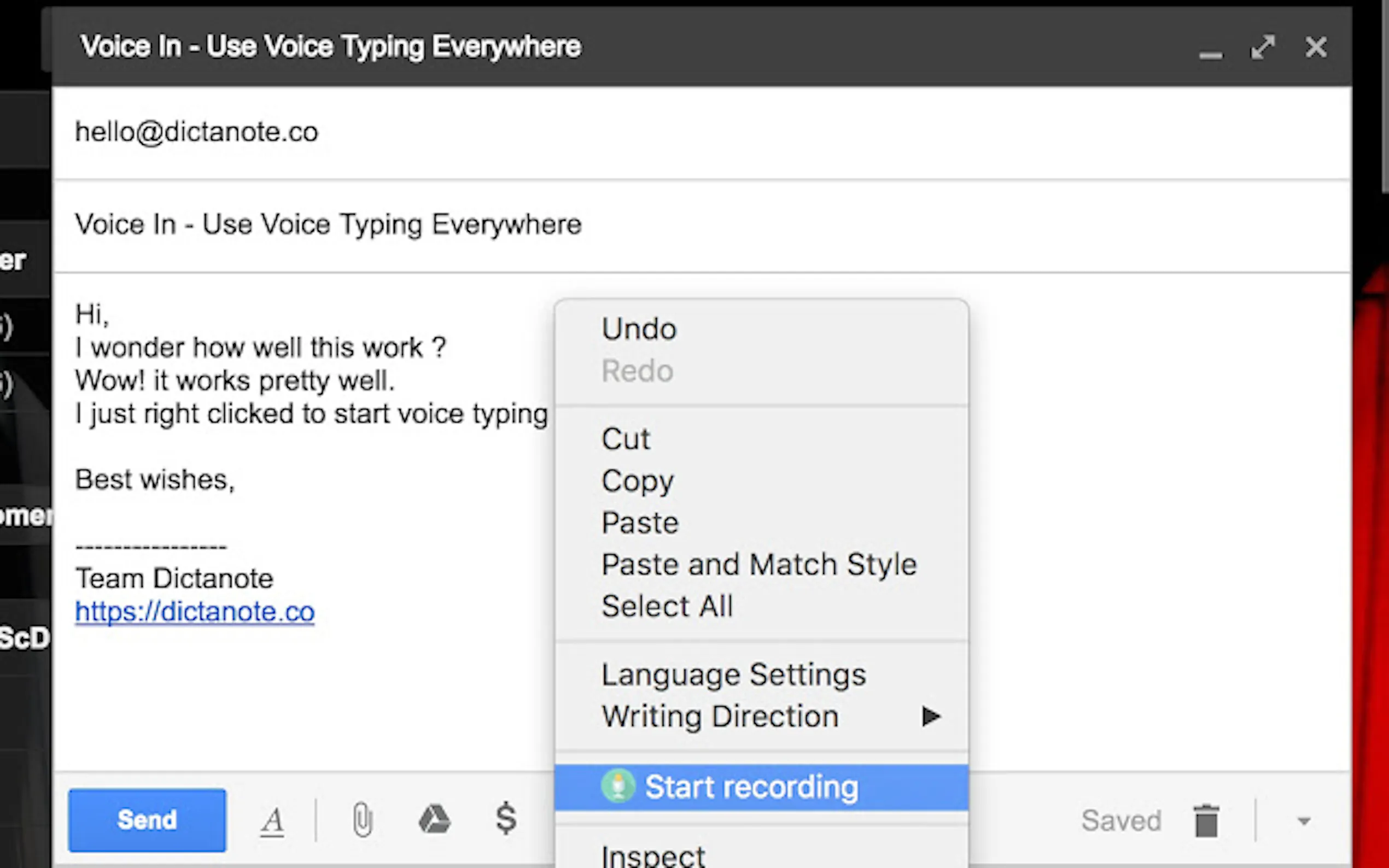The width and height of the screenshot is (1389, 868).
Task: Click the formatting options 'A' icon
Action: pyautogui.click(x=272, y=821)
